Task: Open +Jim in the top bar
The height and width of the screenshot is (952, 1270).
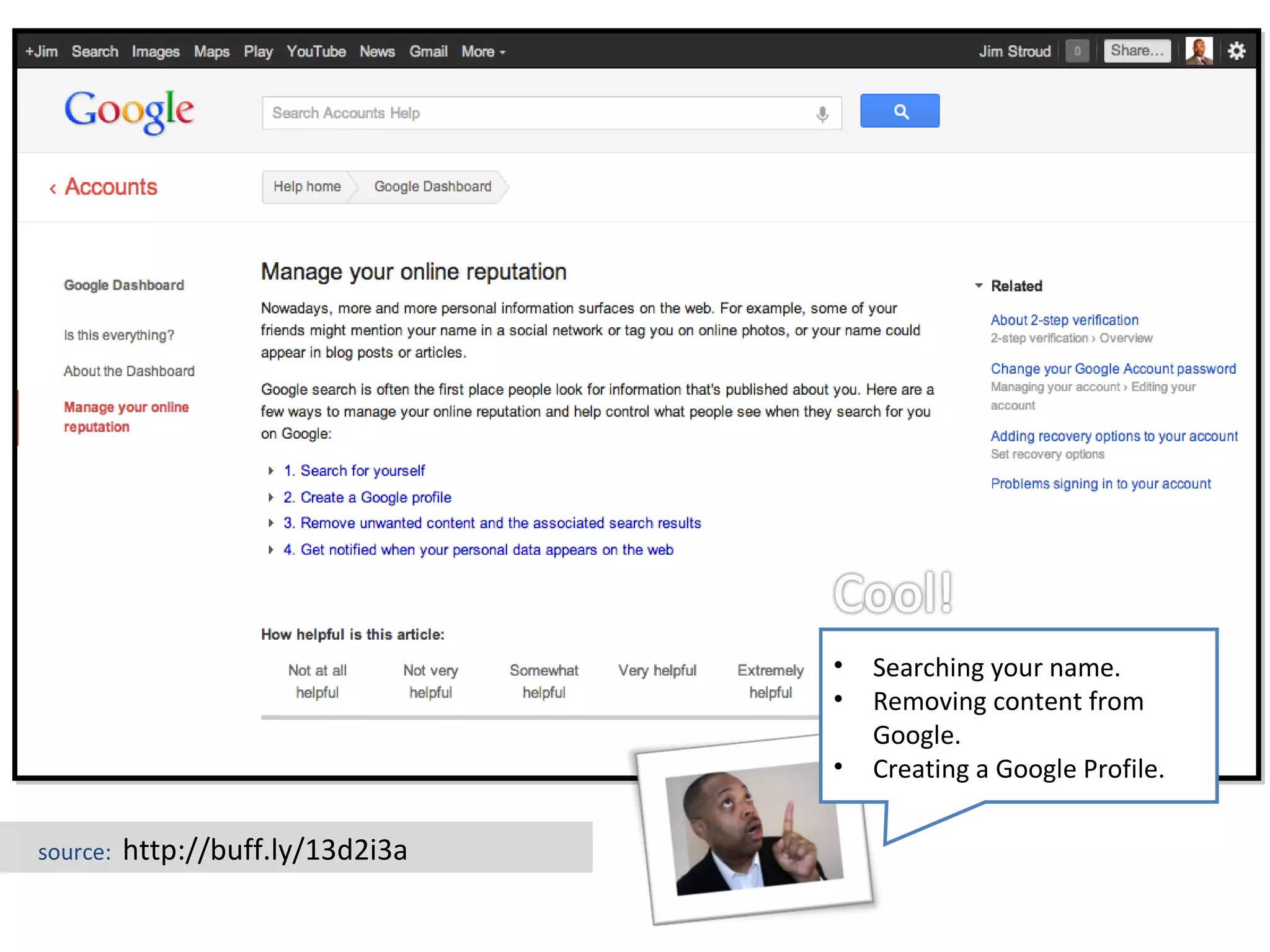Action: click(x=41, y=51)
